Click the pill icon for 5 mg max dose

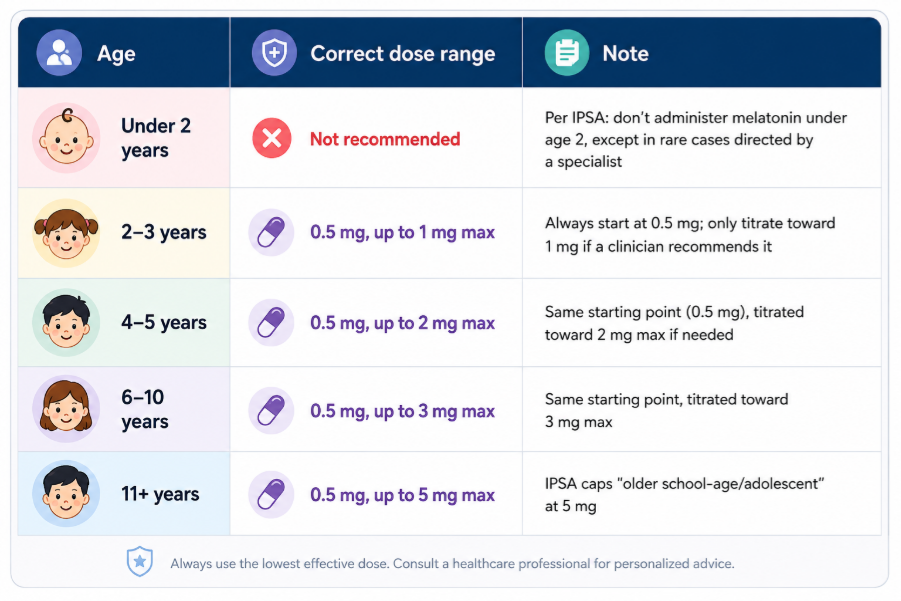coord(271,494)
